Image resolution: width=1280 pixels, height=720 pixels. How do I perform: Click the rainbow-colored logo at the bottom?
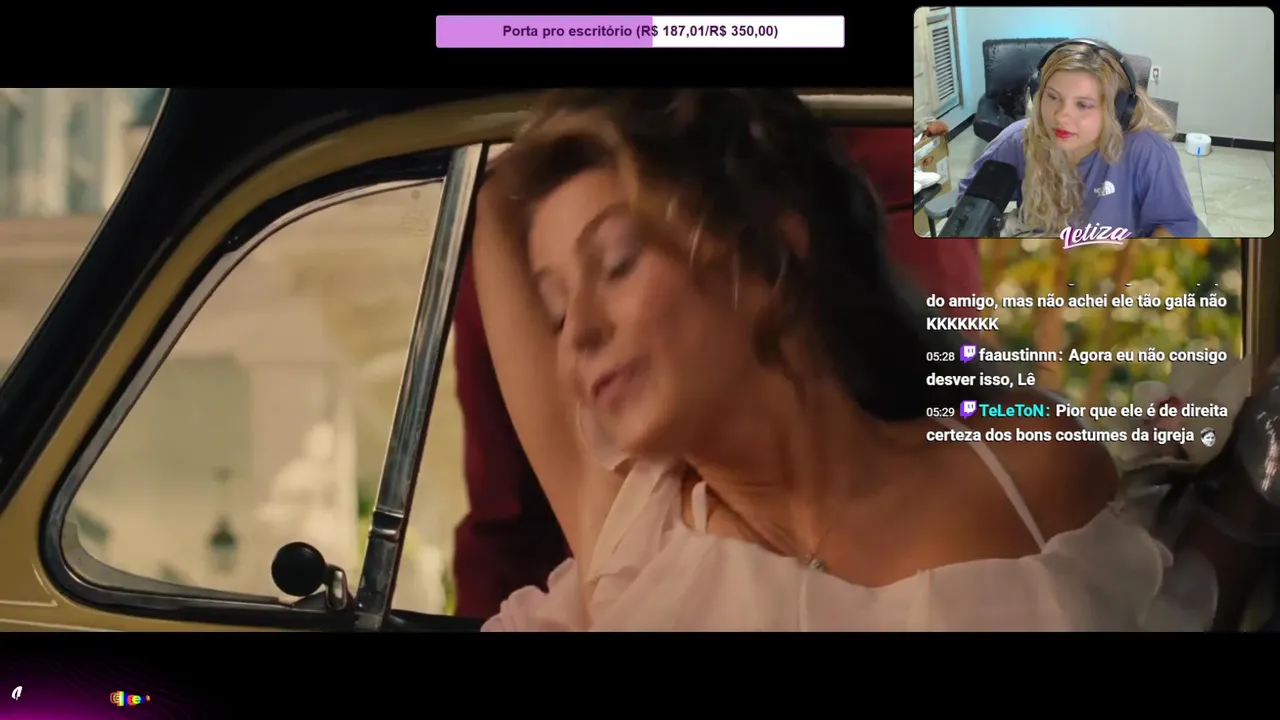pyautogui.click(x=129, y=699)
